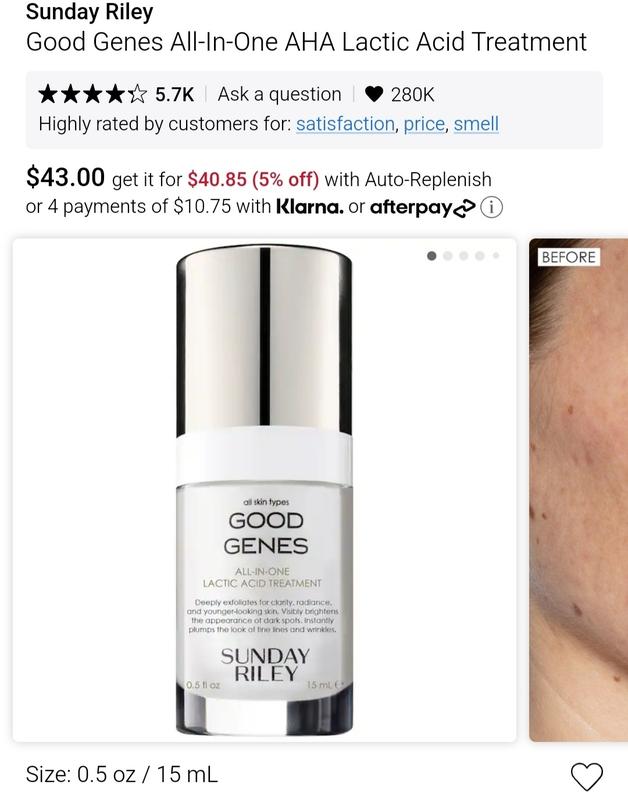Open the 5.7K reviews count
The width and height of the screenshot is (628, 800).
(174, 94)
